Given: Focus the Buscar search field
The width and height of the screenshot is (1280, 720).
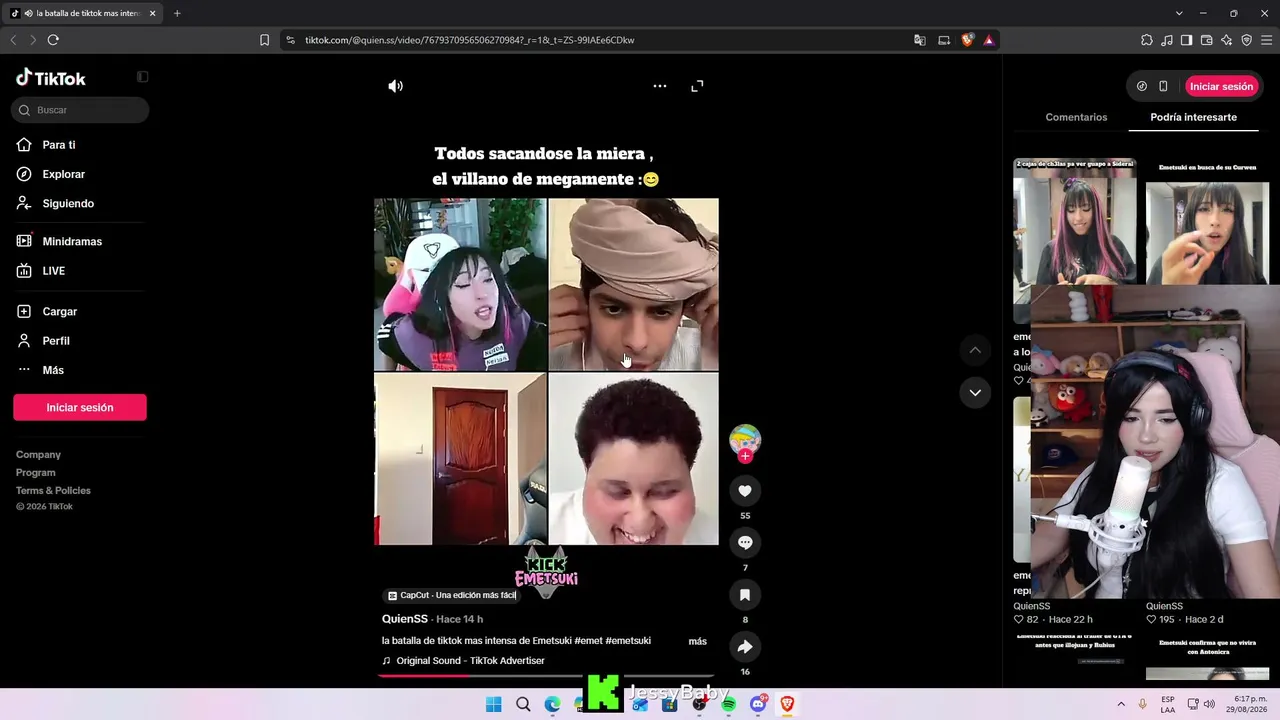Looking at the screenshot, I should tap(80, 110).
